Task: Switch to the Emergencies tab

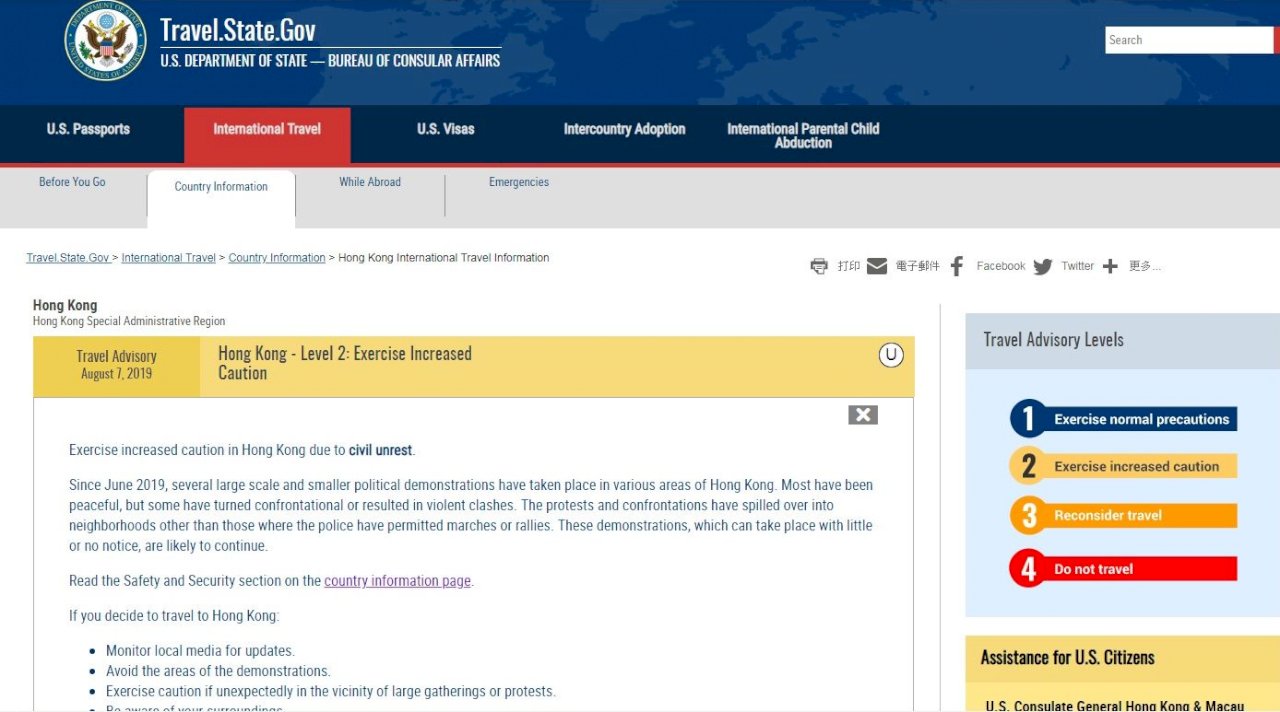Action: [x=519, y=182]
